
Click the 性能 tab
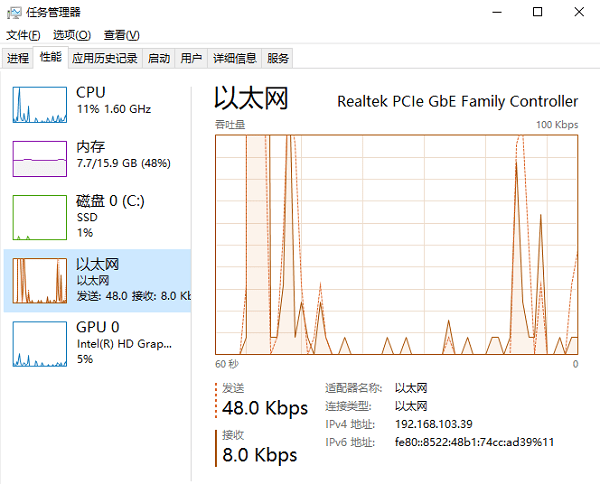tap(50, 57)
